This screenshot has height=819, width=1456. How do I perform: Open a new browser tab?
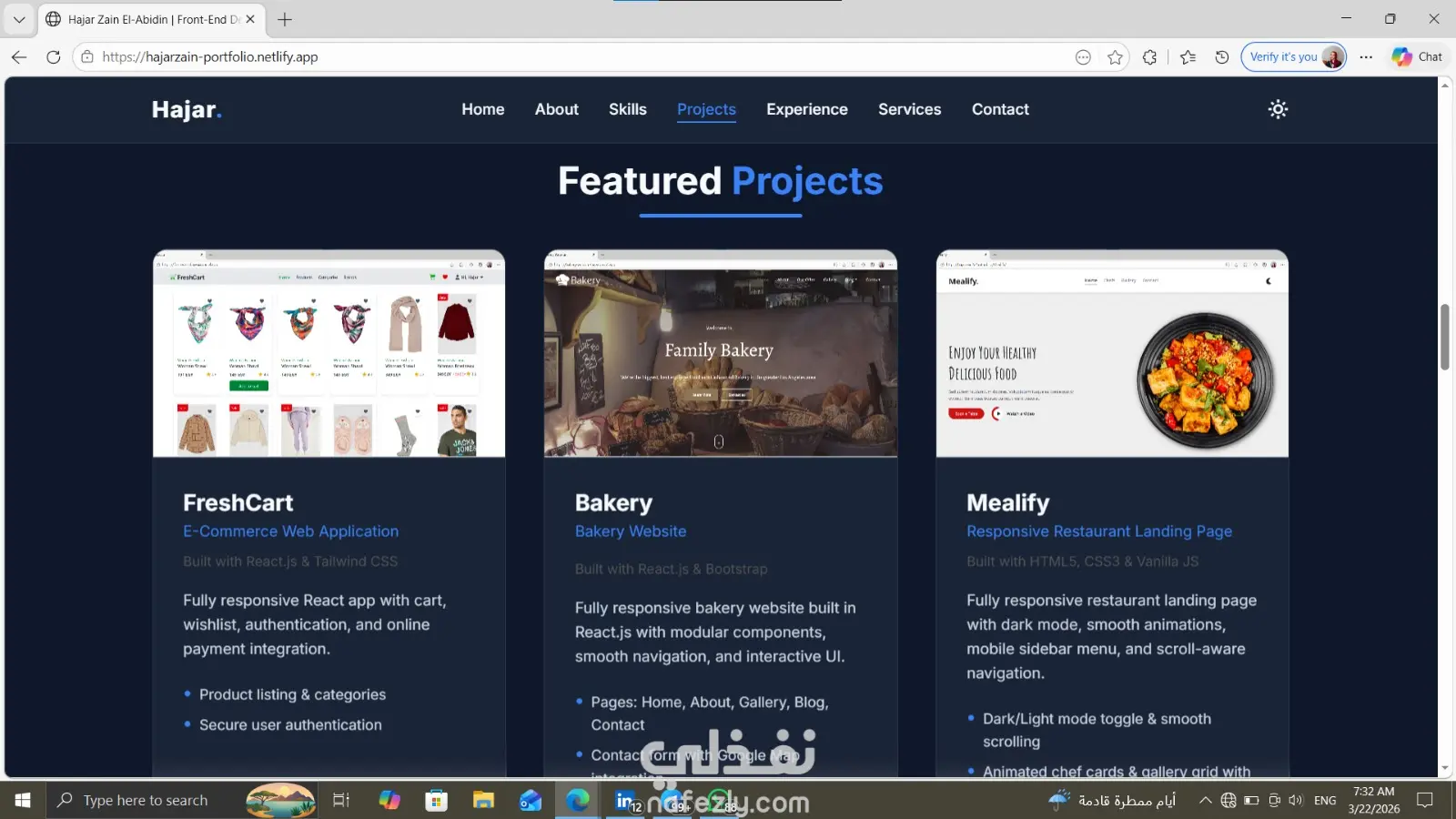pyautogui.click(x=285, y=19)
